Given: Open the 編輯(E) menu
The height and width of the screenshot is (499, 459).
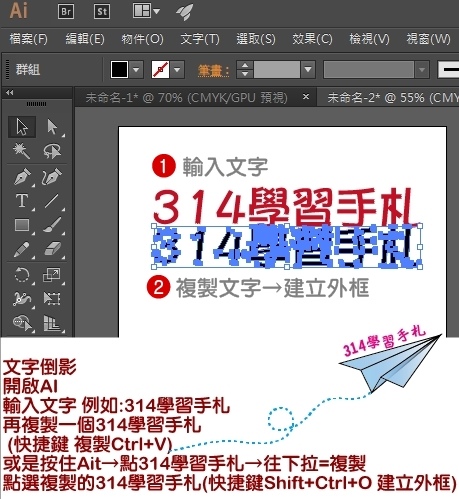Looking at the screenshot, I should [x=85, y=39].
